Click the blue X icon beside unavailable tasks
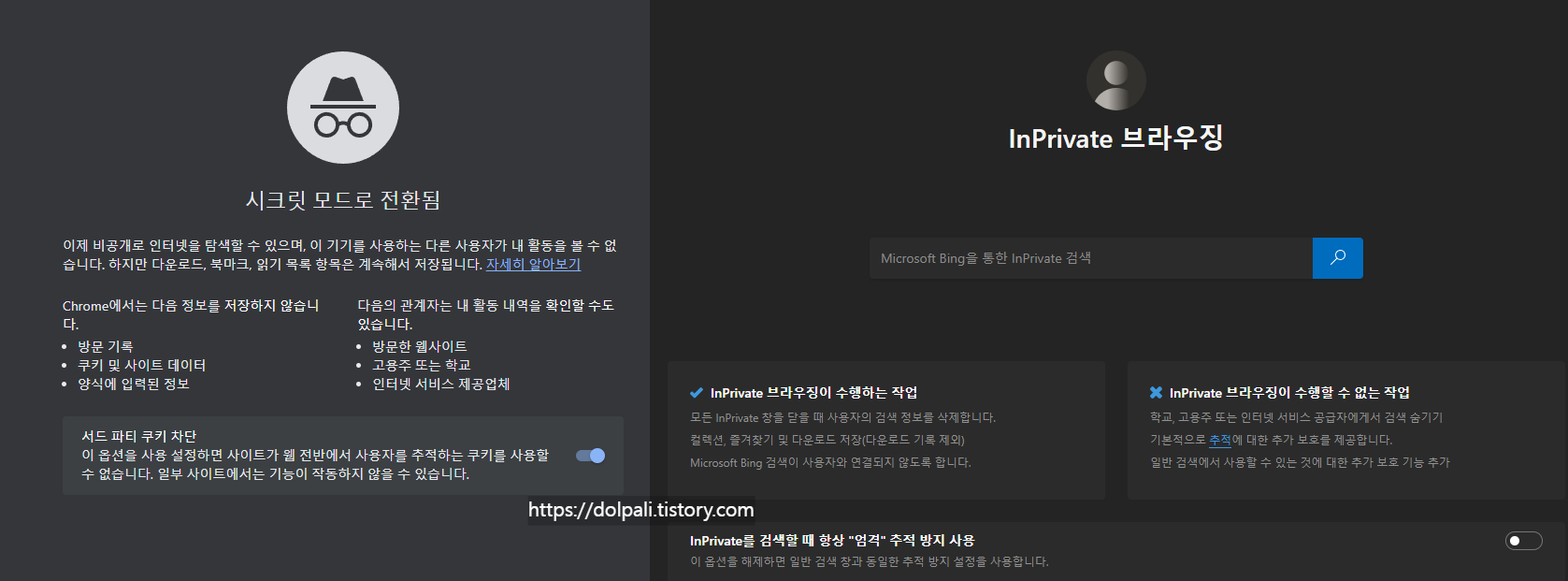 point(1157,393)
